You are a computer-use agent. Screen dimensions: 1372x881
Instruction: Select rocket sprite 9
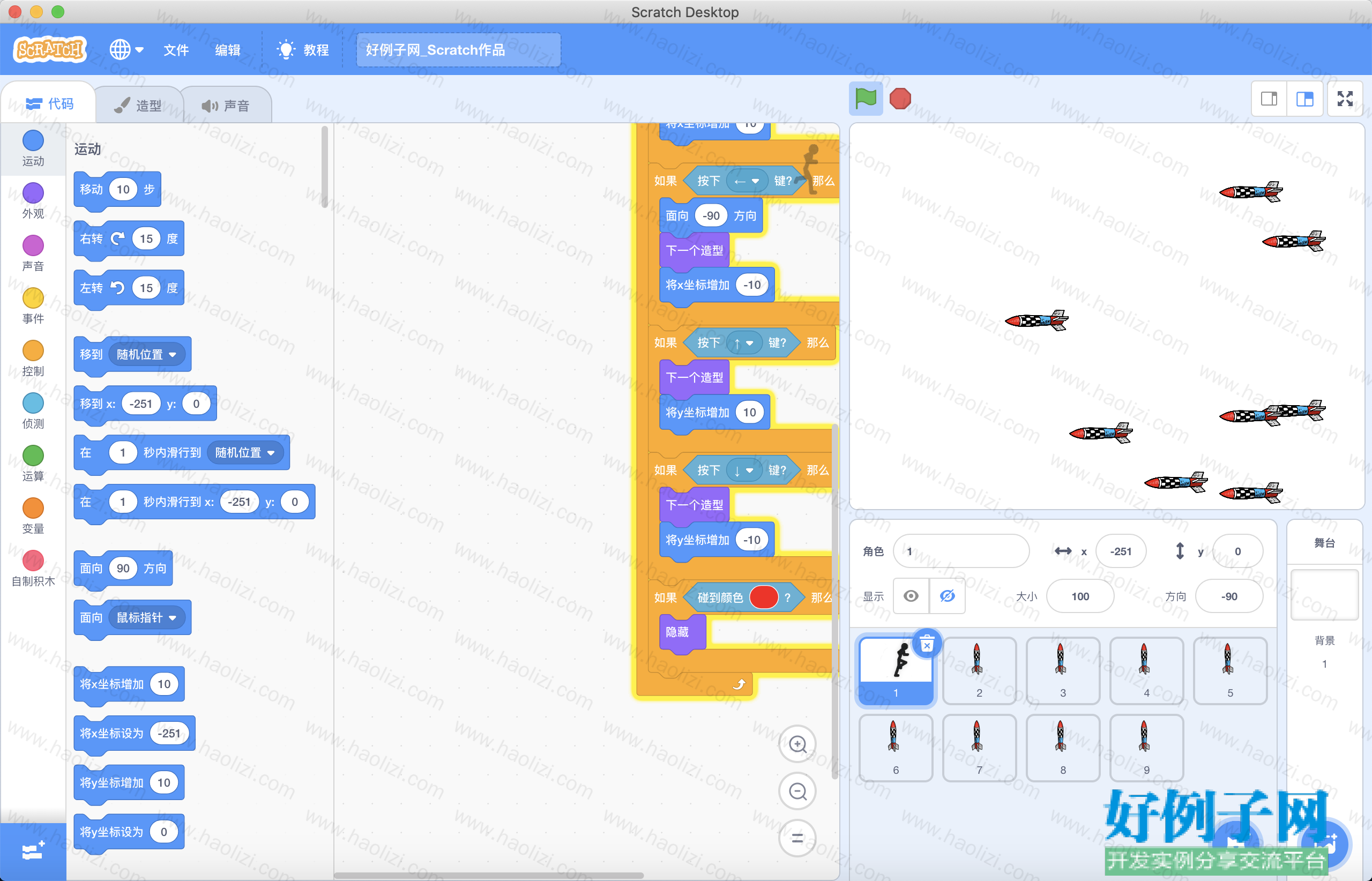pos(1146,748)
